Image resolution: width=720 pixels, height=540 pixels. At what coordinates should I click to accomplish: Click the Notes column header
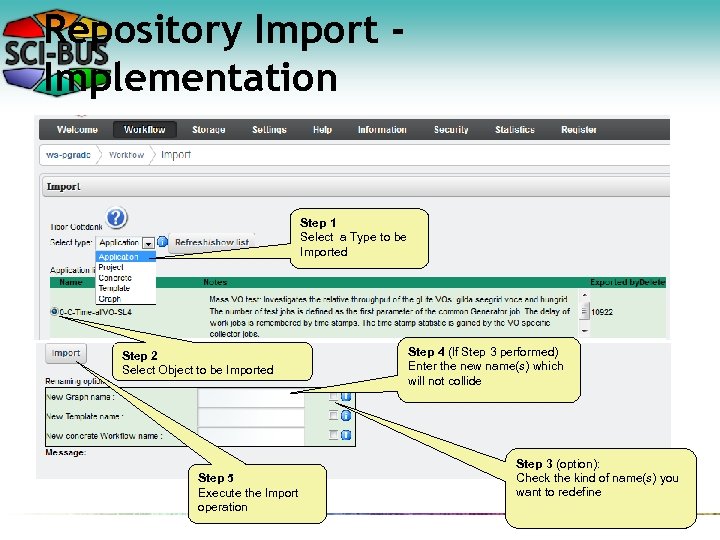click(215, 282)
